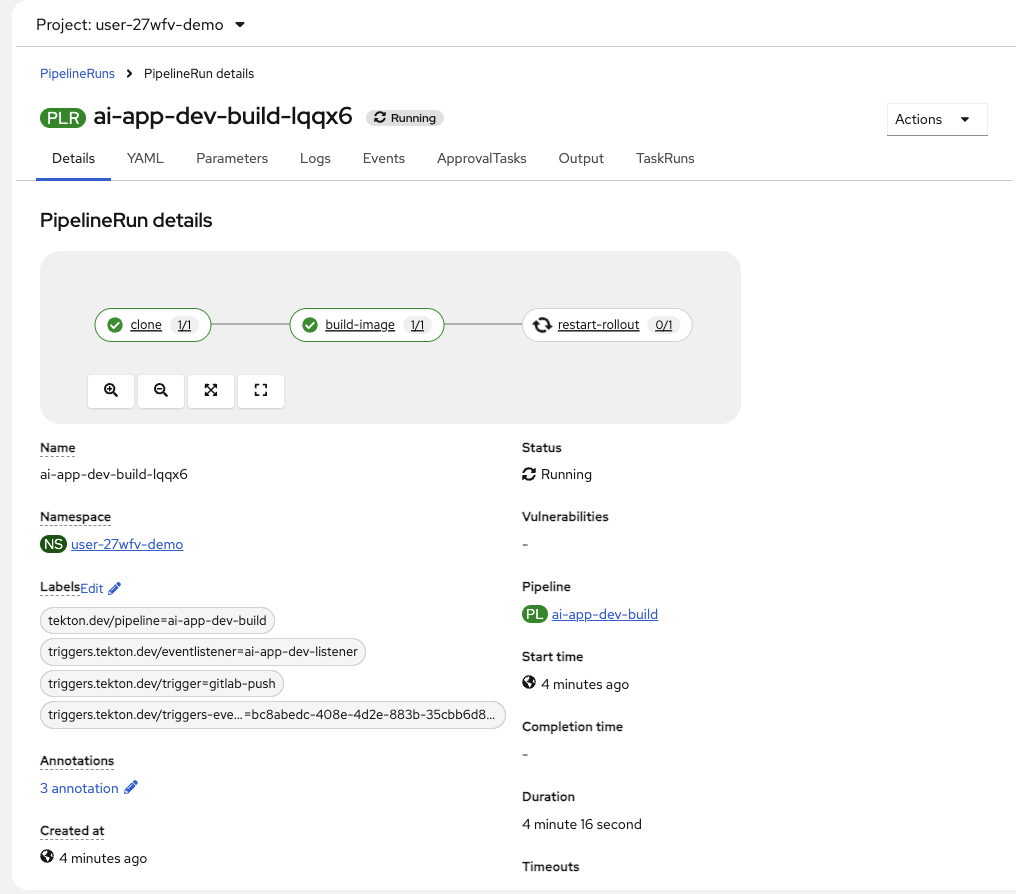Navigate to PipelineRuns breadcrumb link
This screenshot has width=1016, height=894.
(77, 73)
